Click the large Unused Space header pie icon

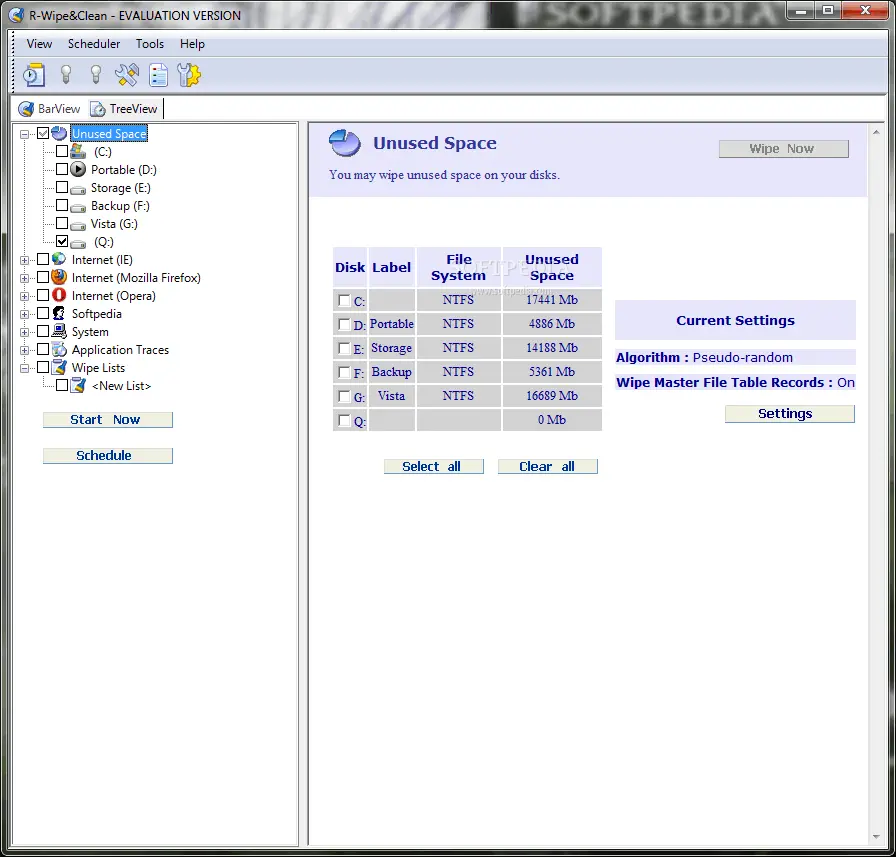[345, 143]
